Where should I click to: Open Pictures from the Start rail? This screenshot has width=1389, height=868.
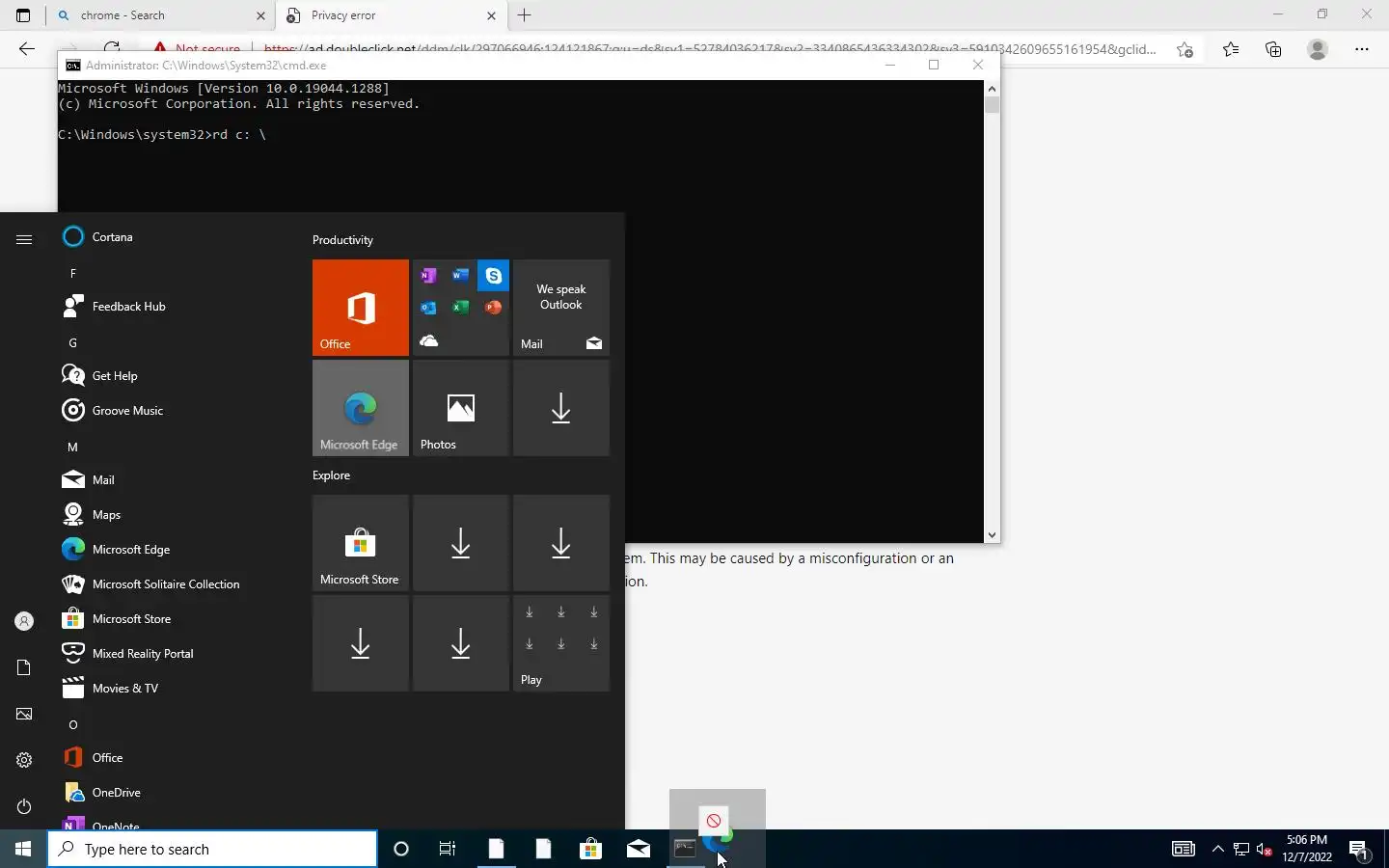[x=24, y=715]
